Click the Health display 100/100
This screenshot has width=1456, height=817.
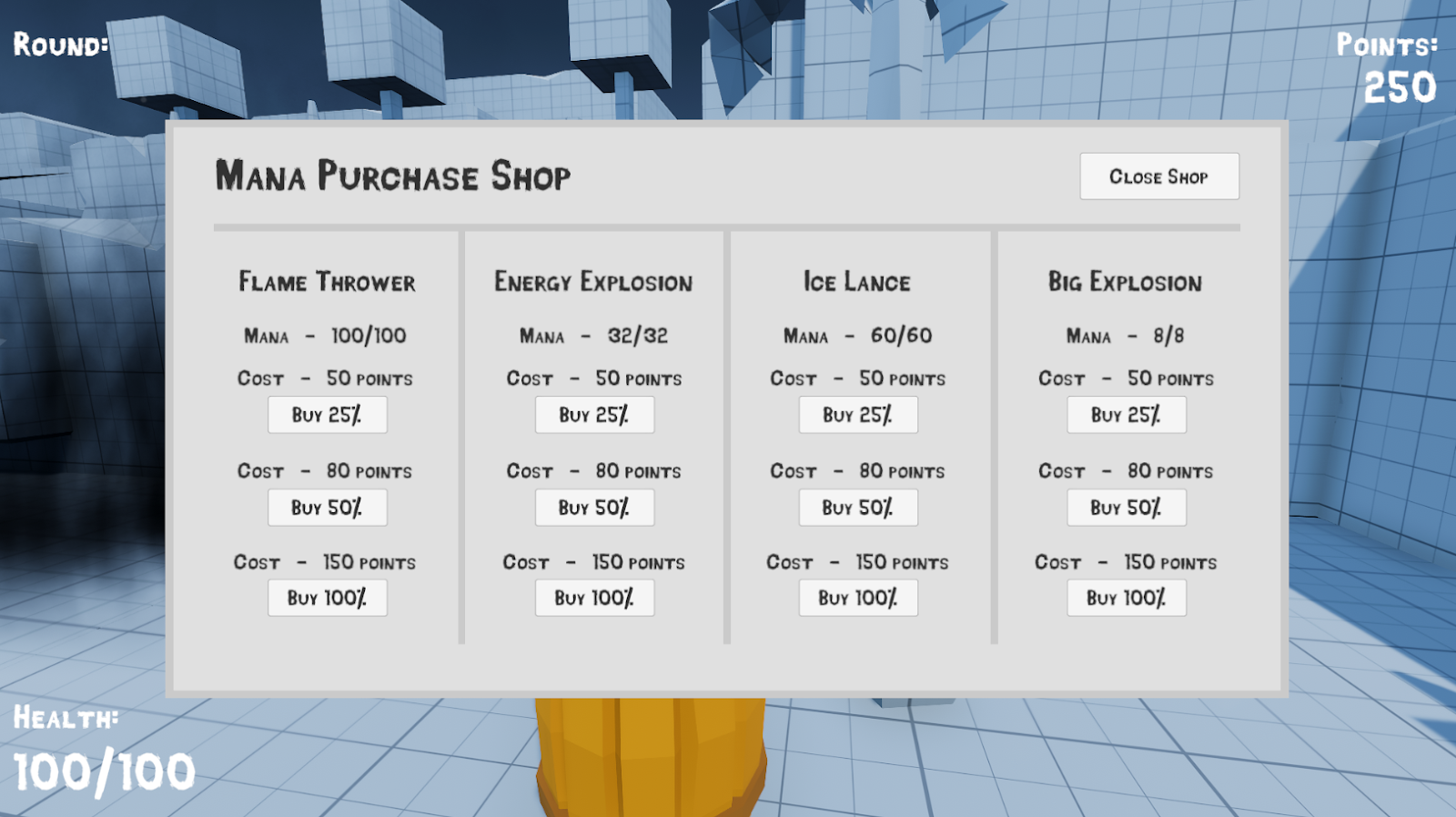click(x=104, y=772)
